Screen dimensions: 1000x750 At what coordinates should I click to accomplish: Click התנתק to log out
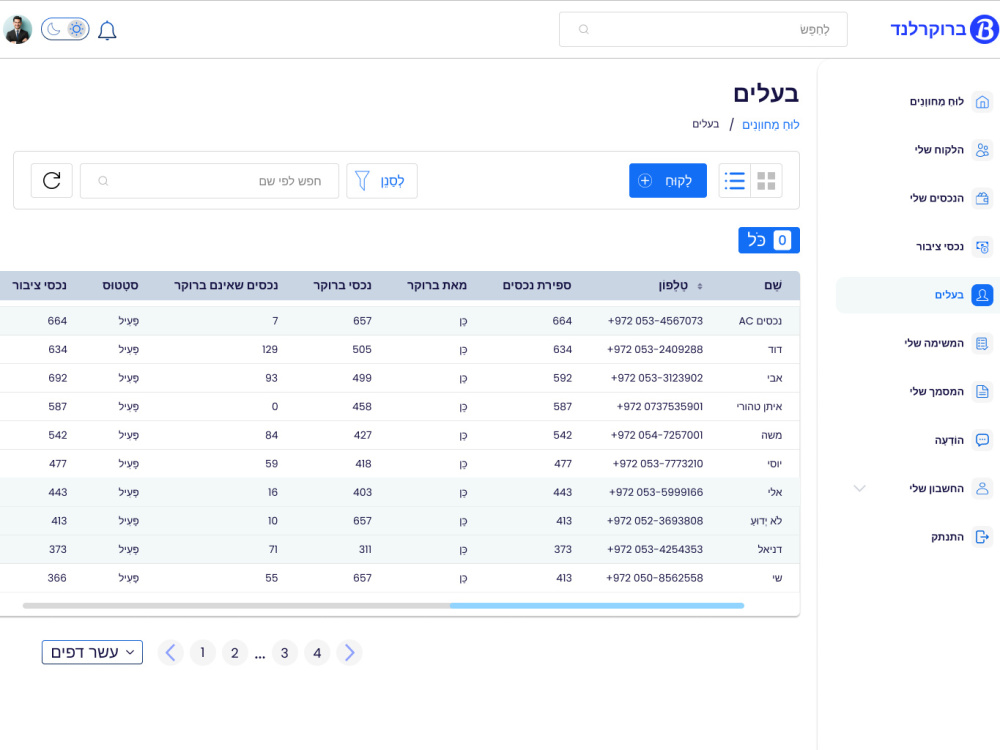pyautogui.click(x=947, y=537)
